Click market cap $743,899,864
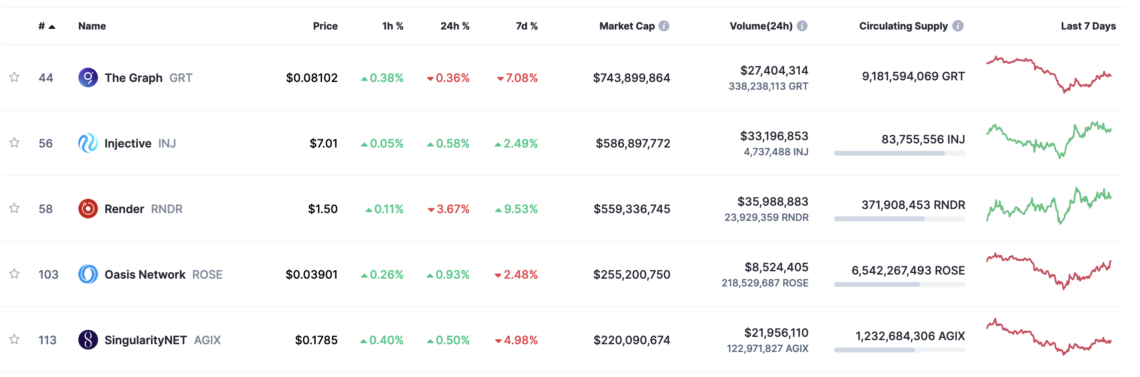Image resolution: width=1140 pixels, height=377 pixels. point(632,78)
